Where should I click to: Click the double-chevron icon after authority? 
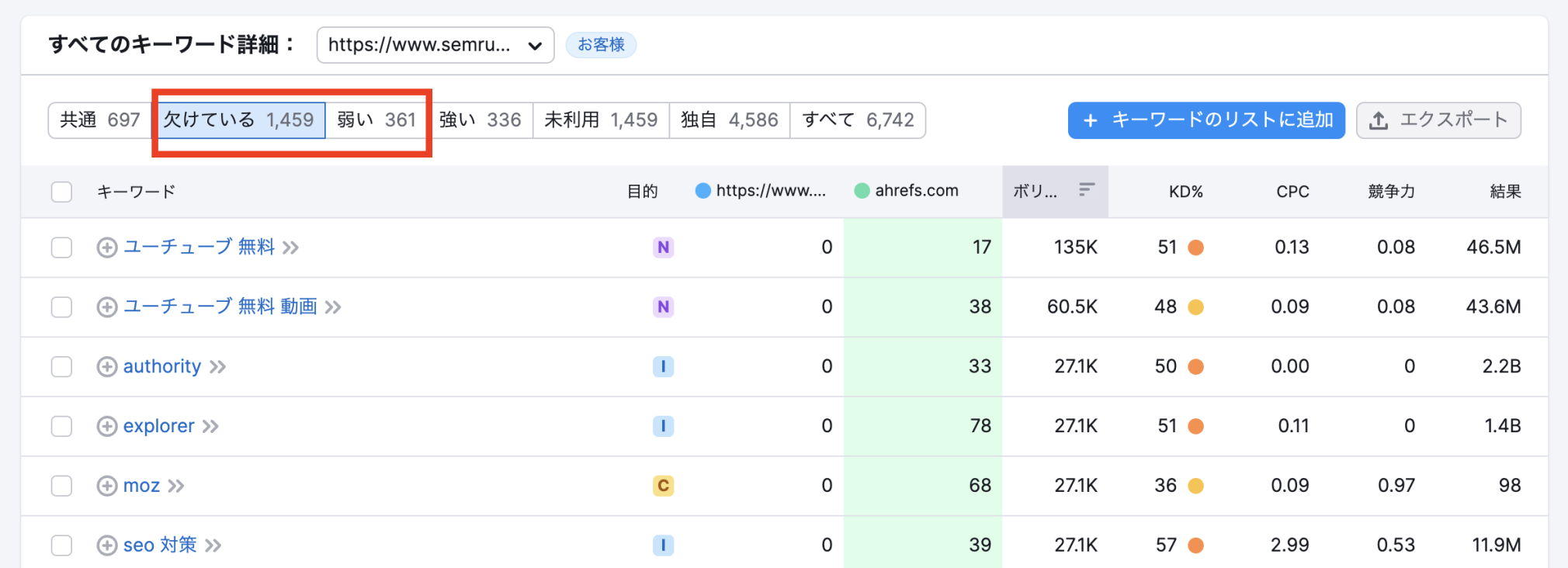(x=218, y=366)
